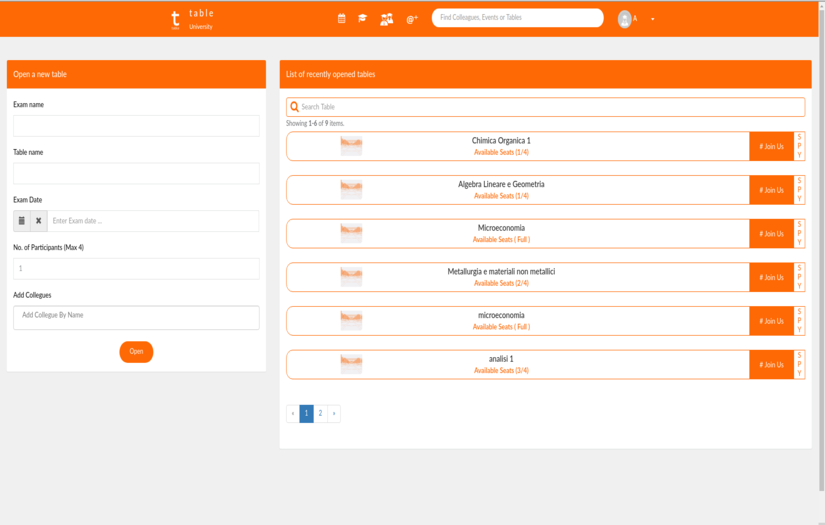Click the Table name input field
The width and height of the screenshot is (825, 525).
pyautogui.click(x=136, y=173)
